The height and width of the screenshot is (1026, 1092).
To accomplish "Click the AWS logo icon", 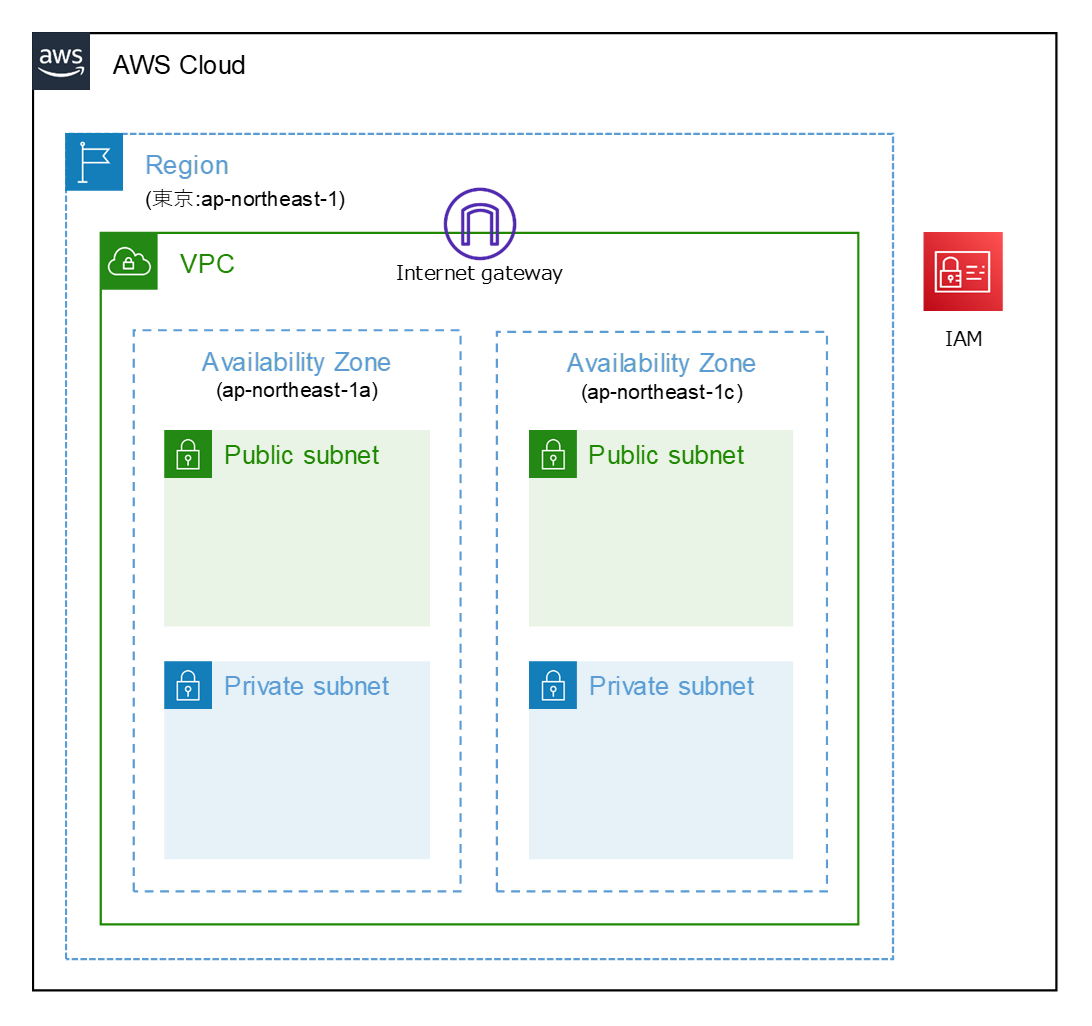I will pyautogui.click(x=61, y=61).
